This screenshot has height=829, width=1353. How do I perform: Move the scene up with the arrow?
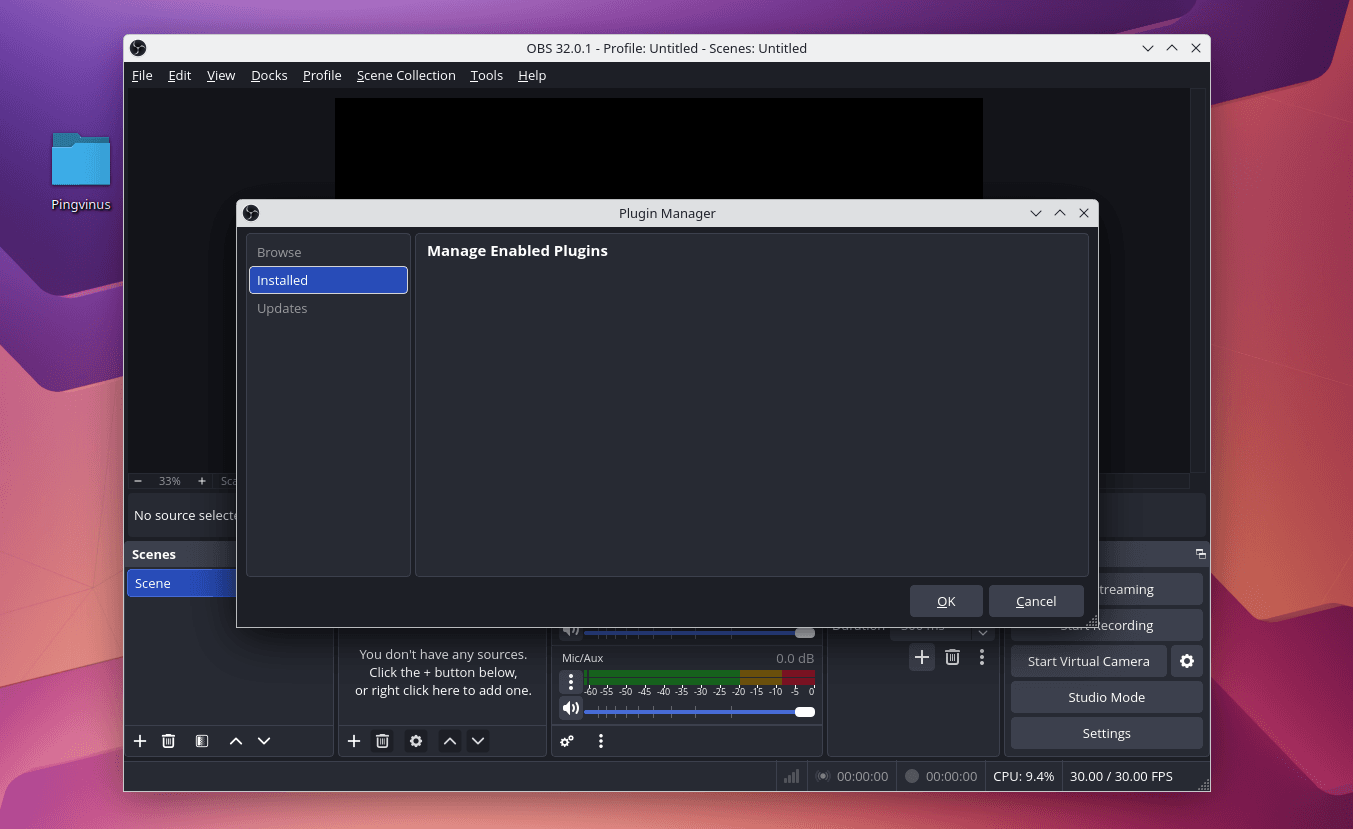(x=236, y=741)
